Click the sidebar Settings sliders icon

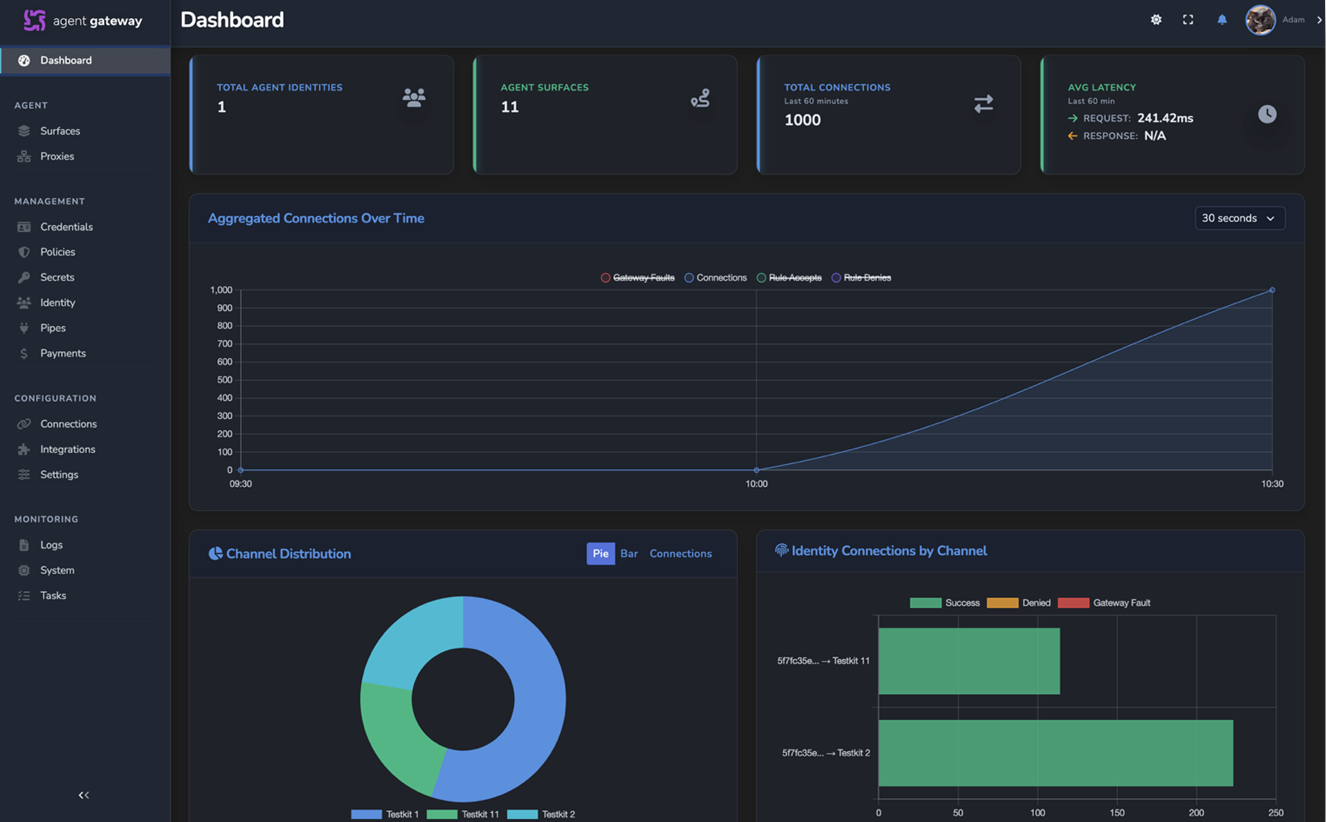tap(24, 474)
